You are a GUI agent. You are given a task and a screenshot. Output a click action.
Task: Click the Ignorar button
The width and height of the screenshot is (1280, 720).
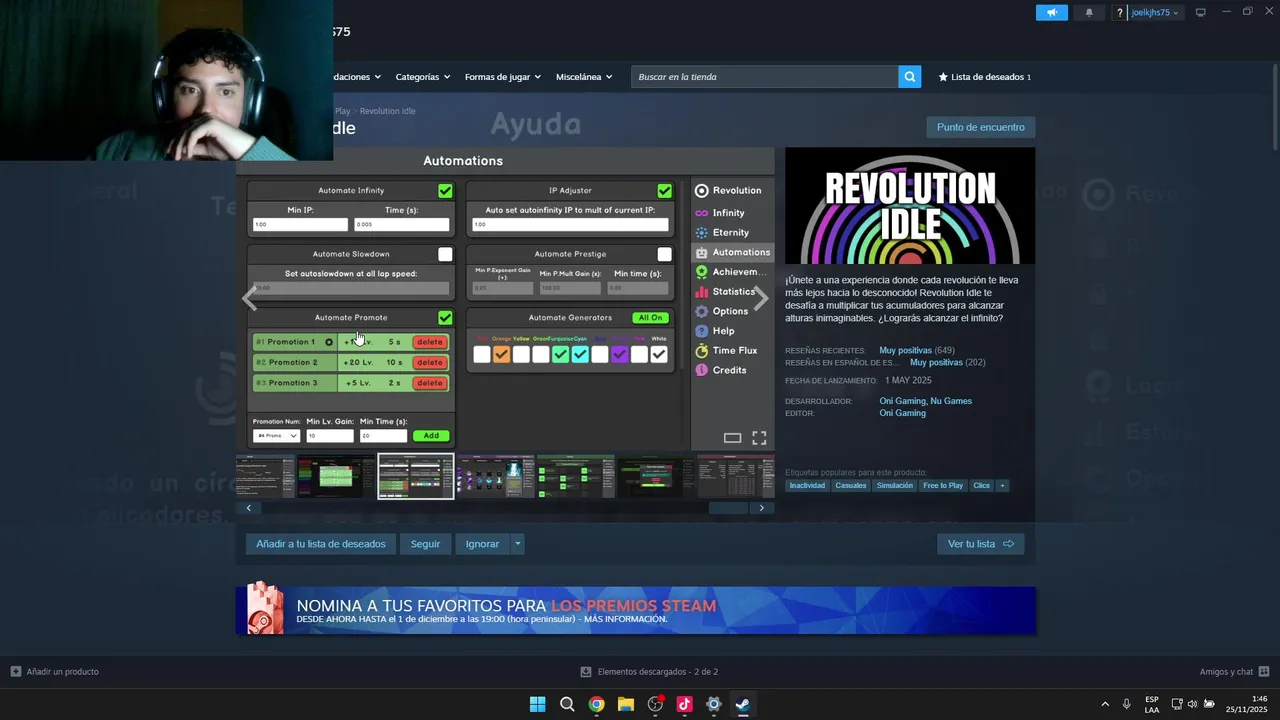click(x=482, y=544)
